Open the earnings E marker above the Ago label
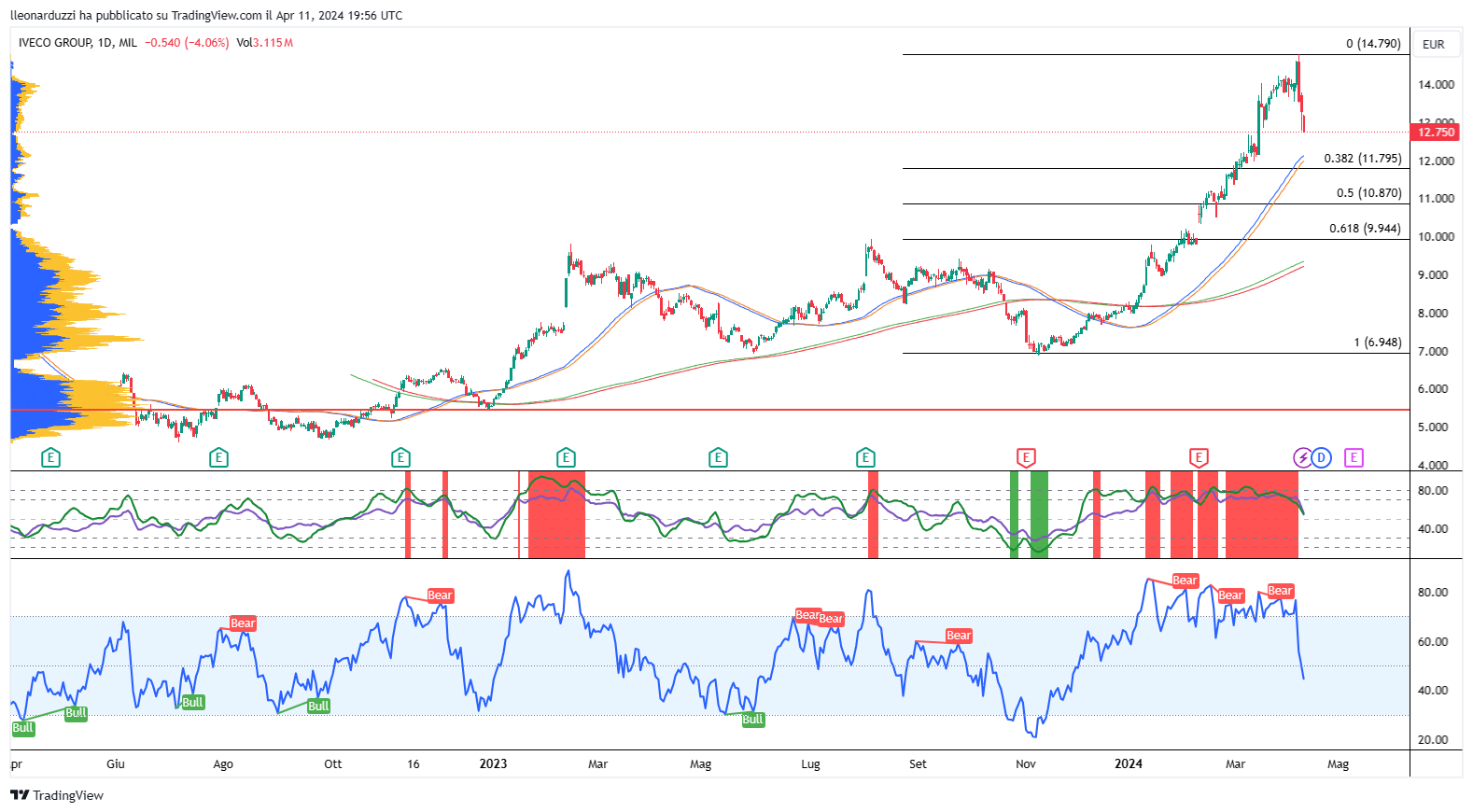The image size is (1473, 812). pos(218,457)
